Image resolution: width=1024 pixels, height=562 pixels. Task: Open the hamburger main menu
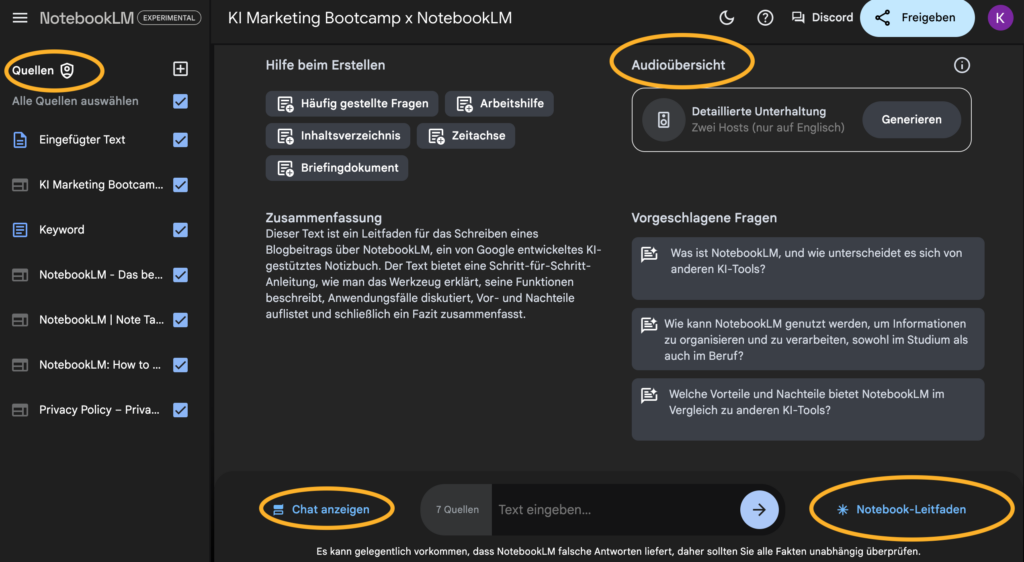[x=20, y=18]
